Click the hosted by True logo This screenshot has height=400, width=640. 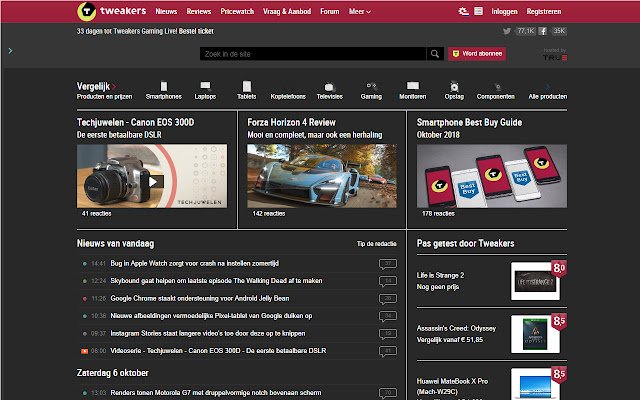coord(555,55)
